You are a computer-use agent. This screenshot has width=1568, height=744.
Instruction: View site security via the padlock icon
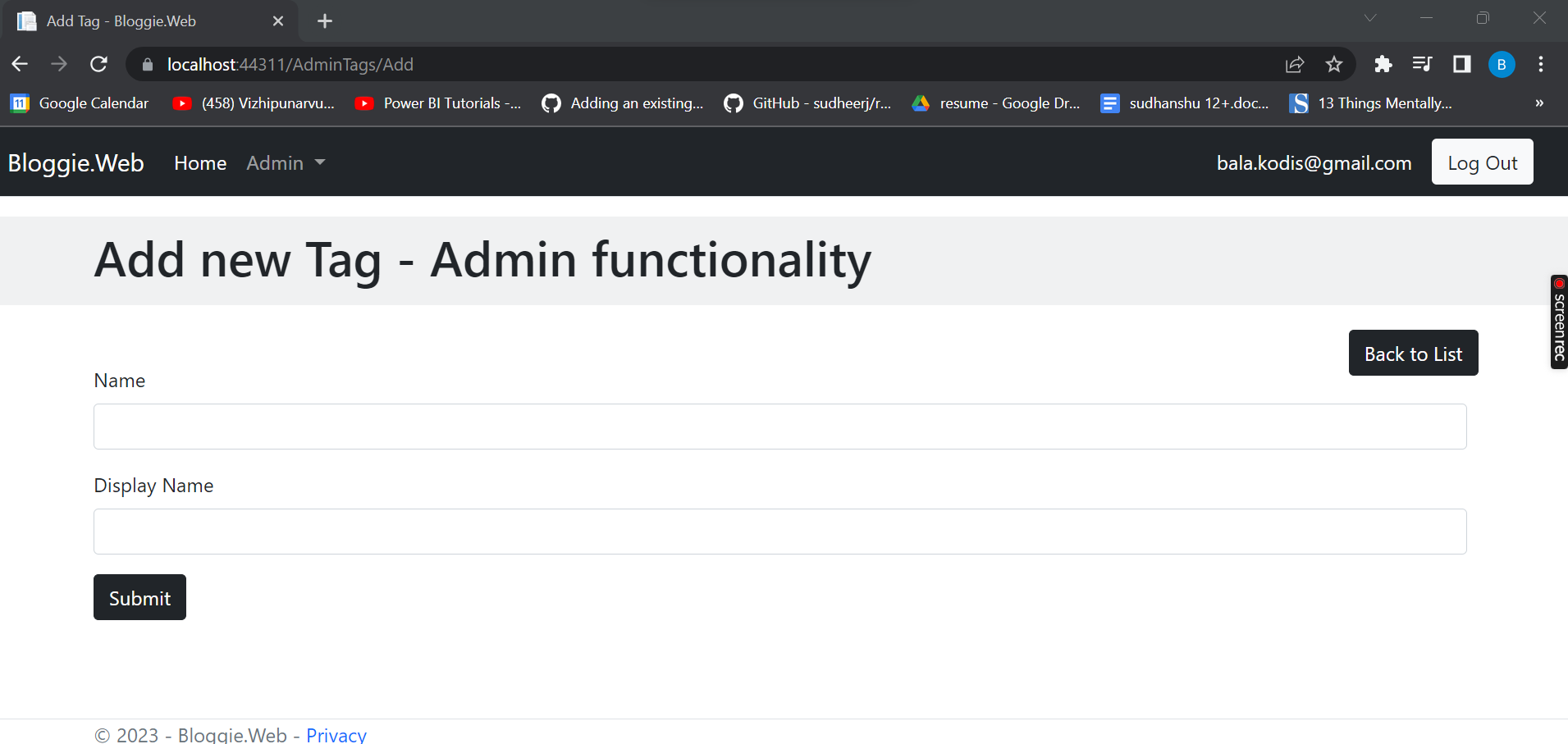click(147, 64)
